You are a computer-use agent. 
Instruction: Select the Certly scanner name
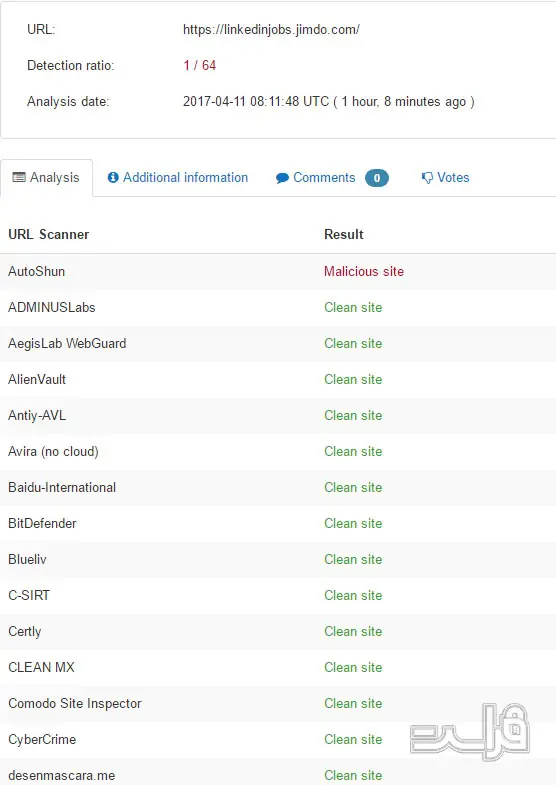point(25,632)
